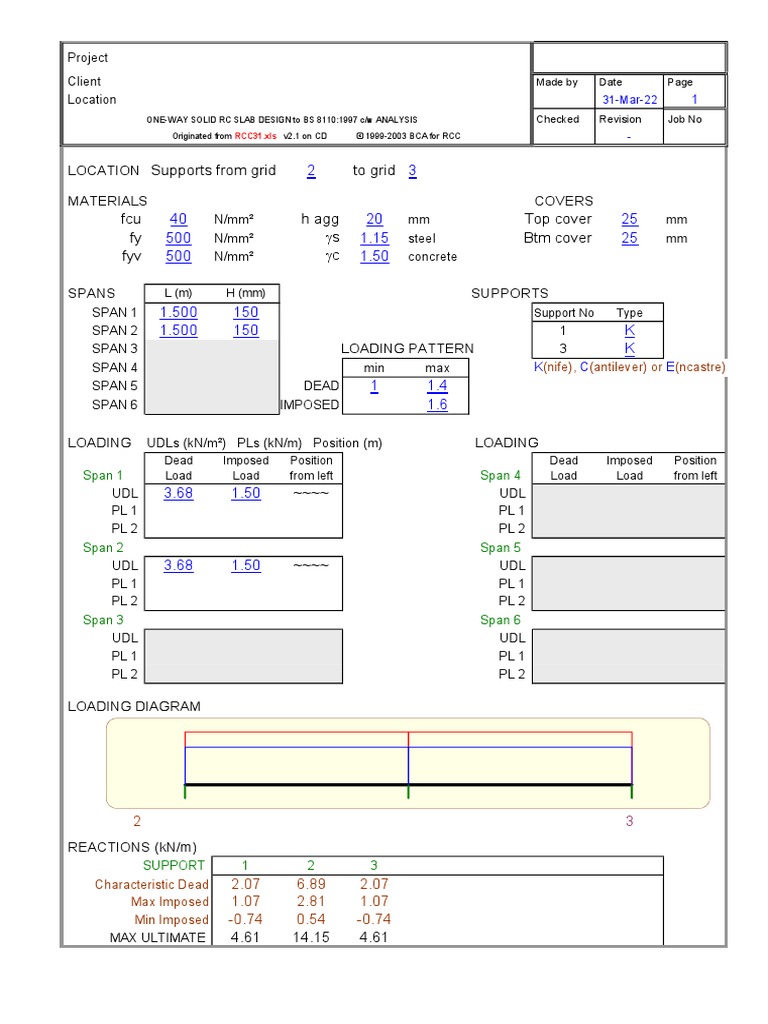Click grid label 3 under loading diagram
Viewport: 768px width, 1024px height.
[x=630, y=821]
